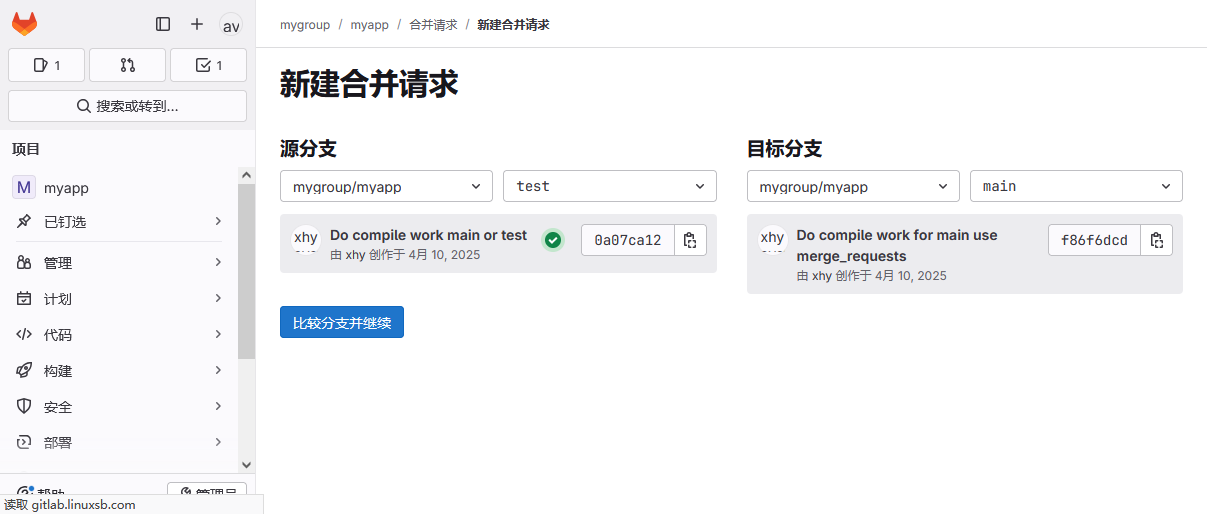1207x514 pixels.
Task: Click sidebar scrollbar down arrow
Action: click(x=247, y=464)
